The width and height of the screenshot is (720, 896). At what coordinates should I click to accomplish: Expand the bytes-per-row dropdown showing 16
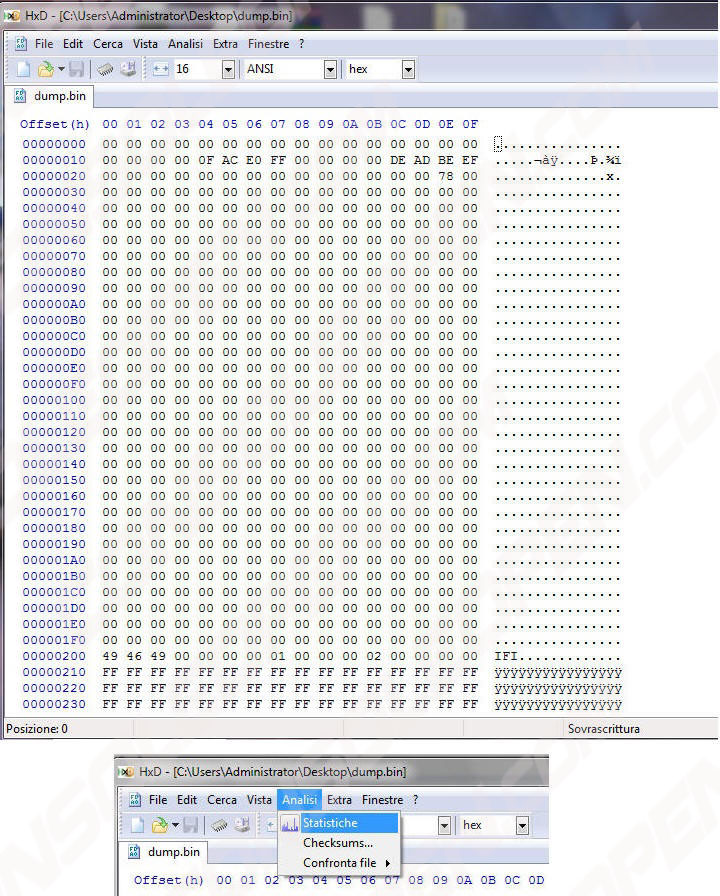pyautogui.click(x=228, y=69)
